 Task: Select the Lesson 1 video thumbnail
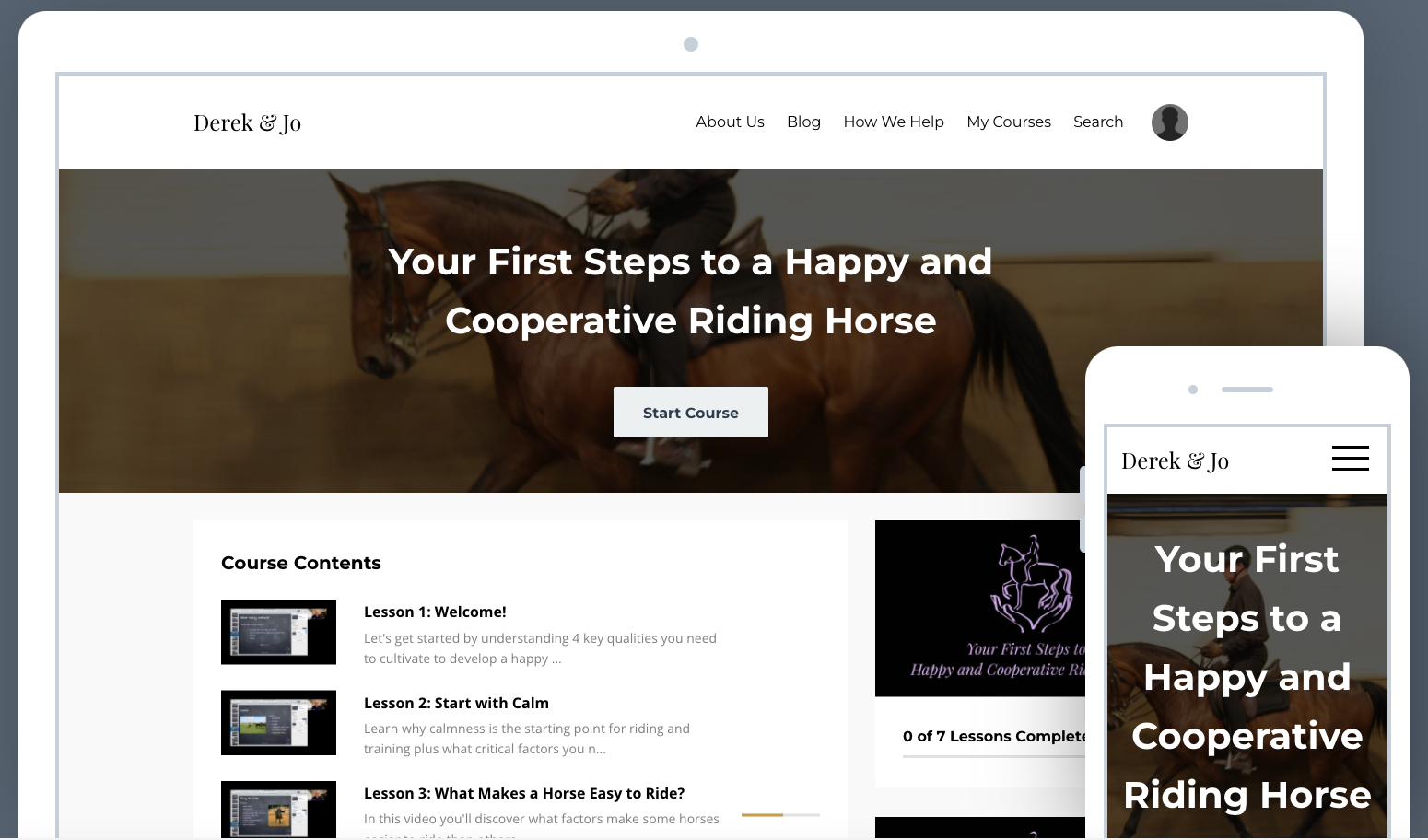(278, 632)
